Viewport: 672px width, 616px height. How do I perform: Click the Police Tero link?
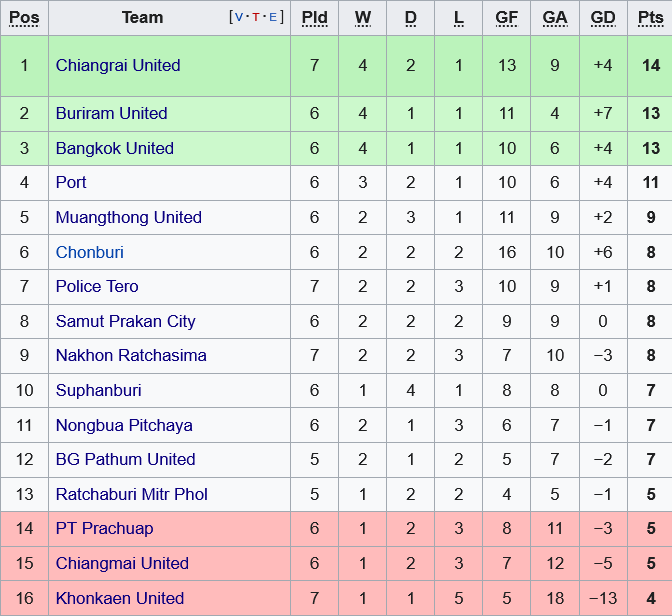pyautogui.click(x=97, y=286)
